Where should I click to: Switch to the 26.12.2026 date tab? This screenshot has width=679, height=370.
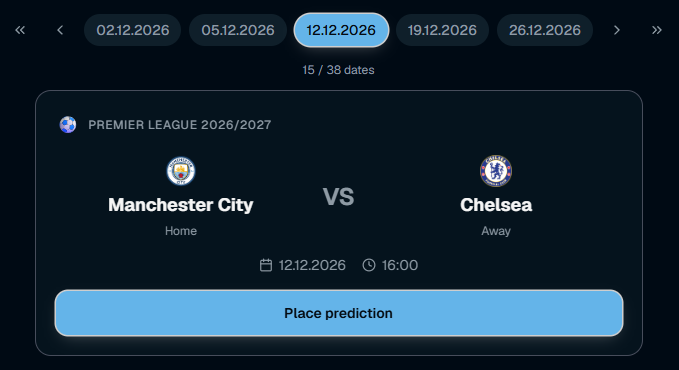click(545, 30)
